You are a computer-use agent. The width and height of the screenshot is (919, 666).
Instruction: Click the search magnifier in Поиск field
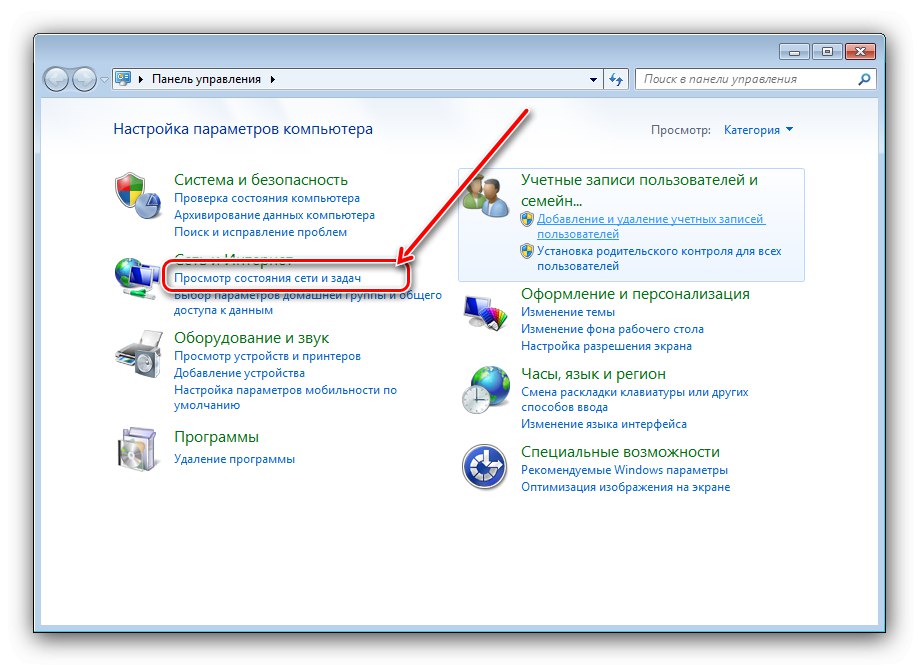tap(864, 78)
